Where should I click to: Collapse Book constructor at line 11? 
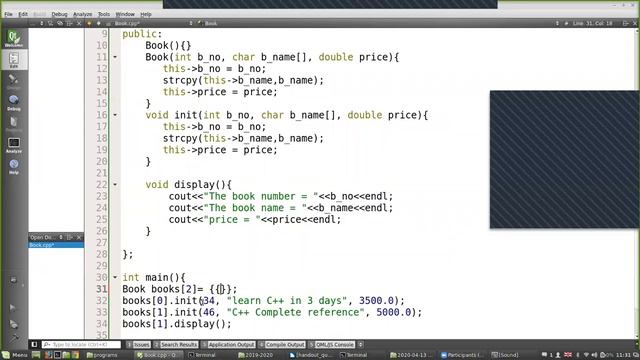[115, 57]
